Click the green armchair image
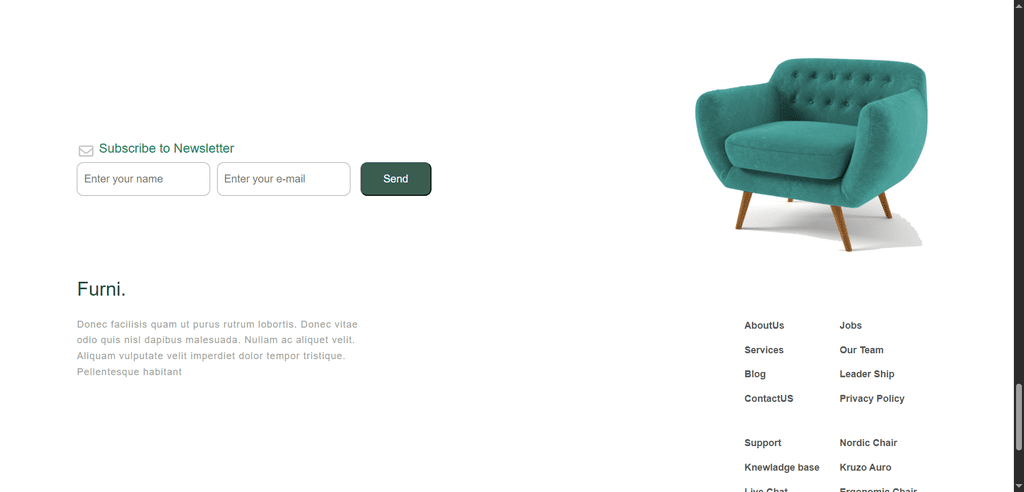1024x492 pixels. click(x=810, y=154)
